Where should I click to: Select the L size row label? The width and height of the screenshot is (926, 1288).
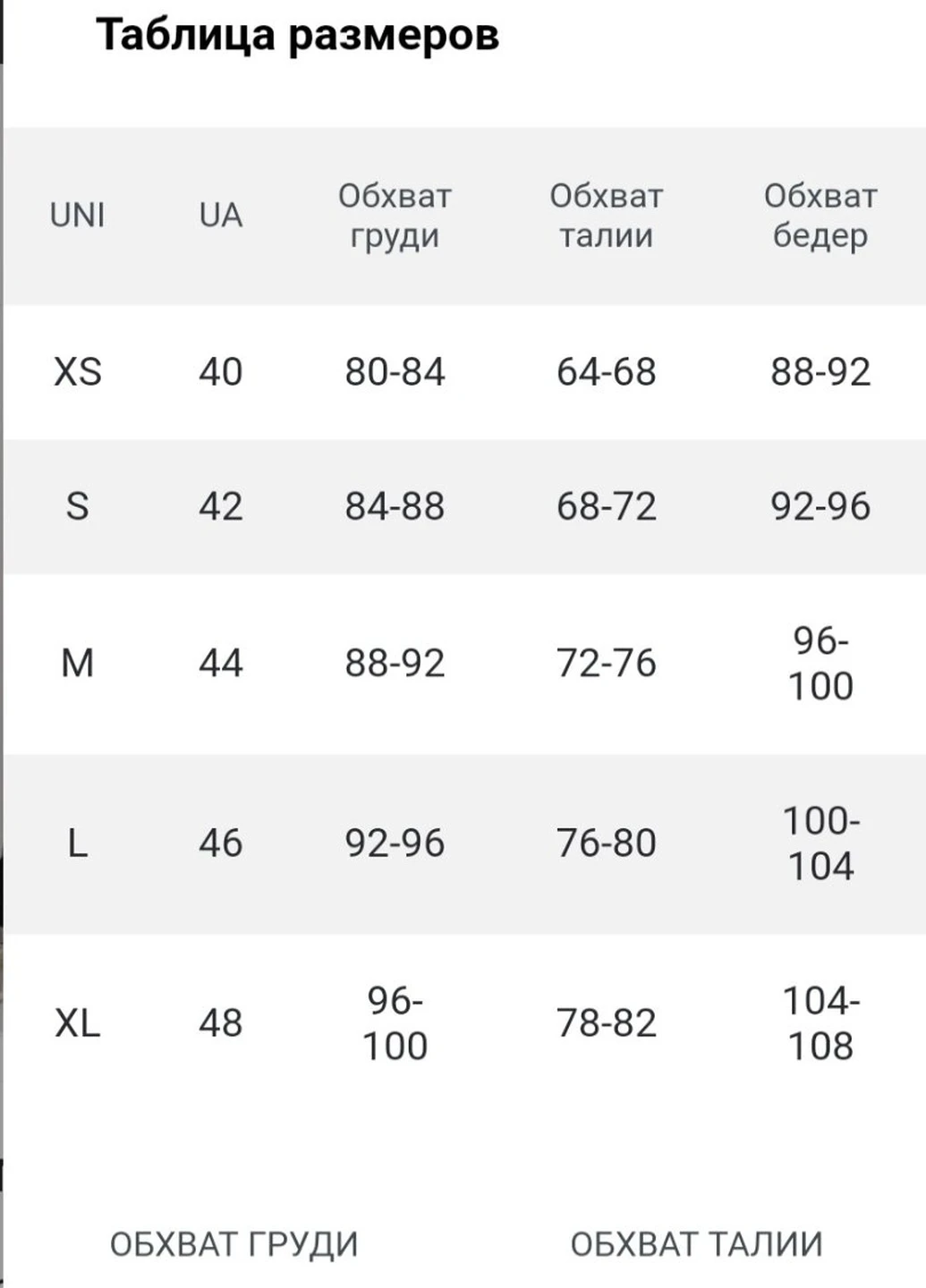[78, 843]
